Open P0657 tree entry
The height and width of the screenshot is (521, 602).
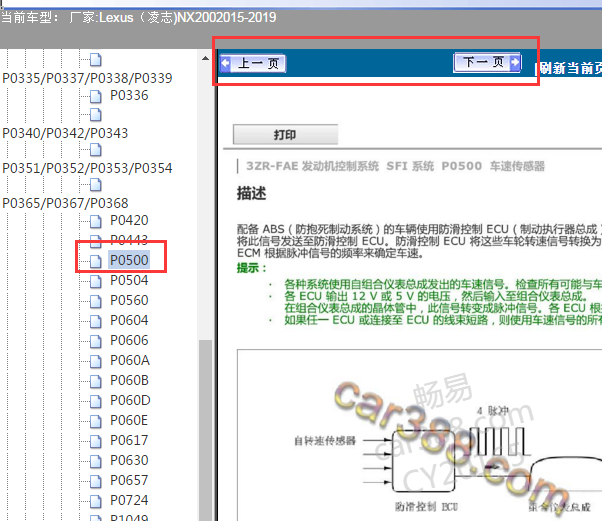pos(129,480)
